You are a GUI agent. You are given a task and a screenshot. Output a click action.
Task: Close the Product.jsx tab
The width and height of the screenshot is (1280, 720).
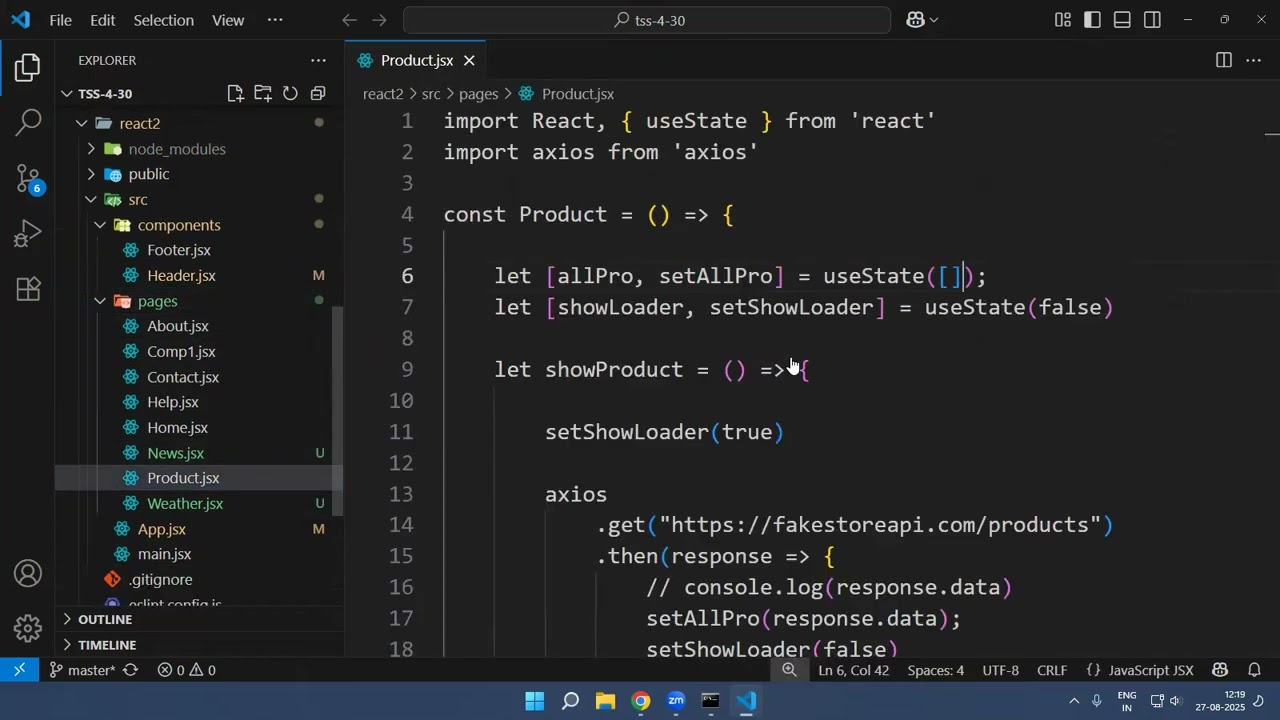tap(469, 61)
